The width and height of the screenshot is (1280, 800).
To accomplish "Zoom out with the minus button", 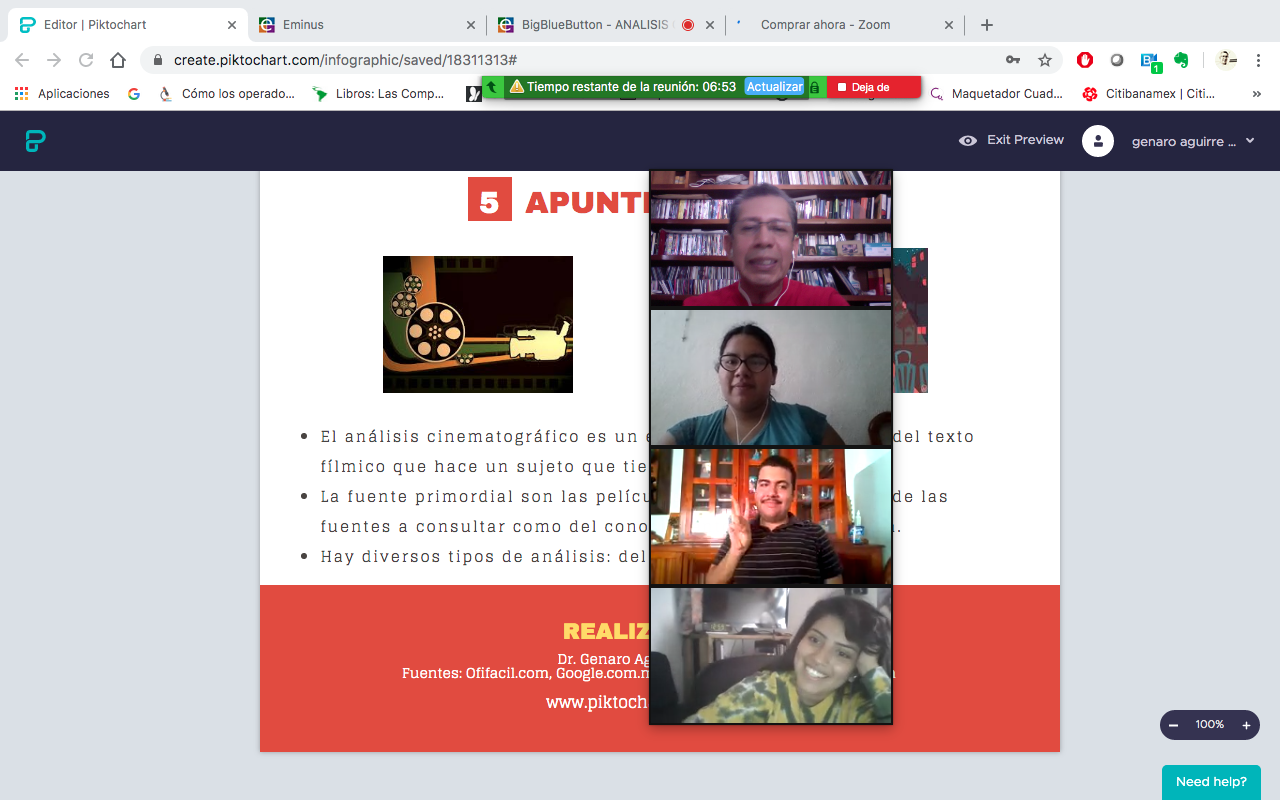I will (x=1174, y=725).
